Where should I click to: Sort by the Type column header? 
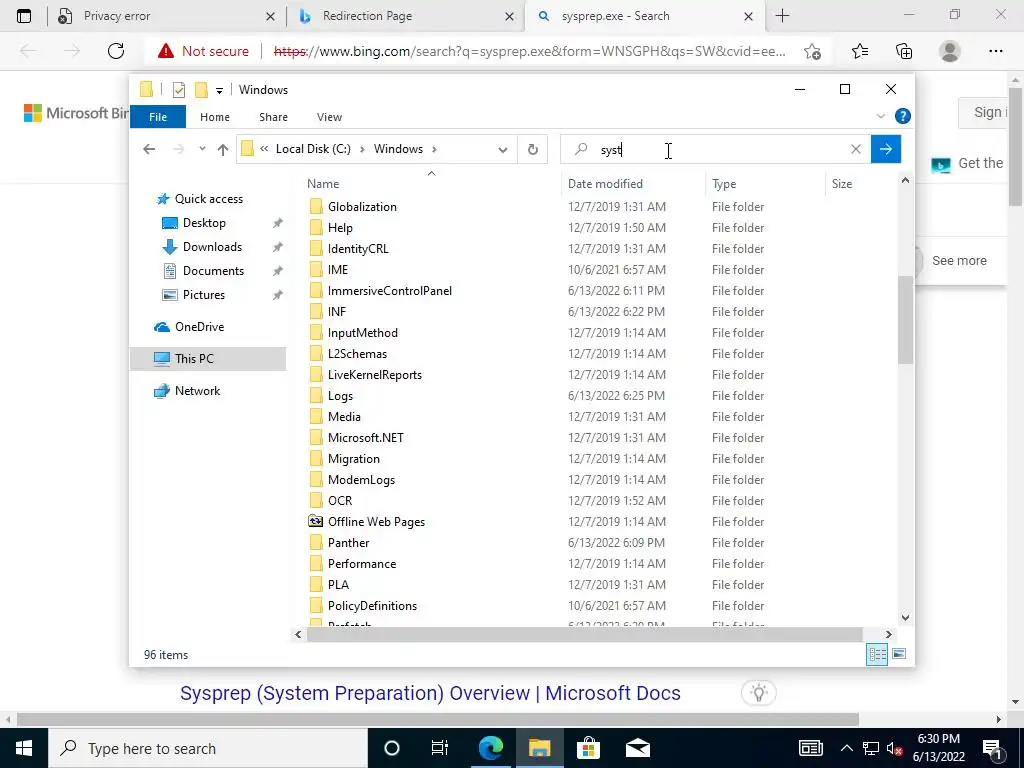[765, 184]
